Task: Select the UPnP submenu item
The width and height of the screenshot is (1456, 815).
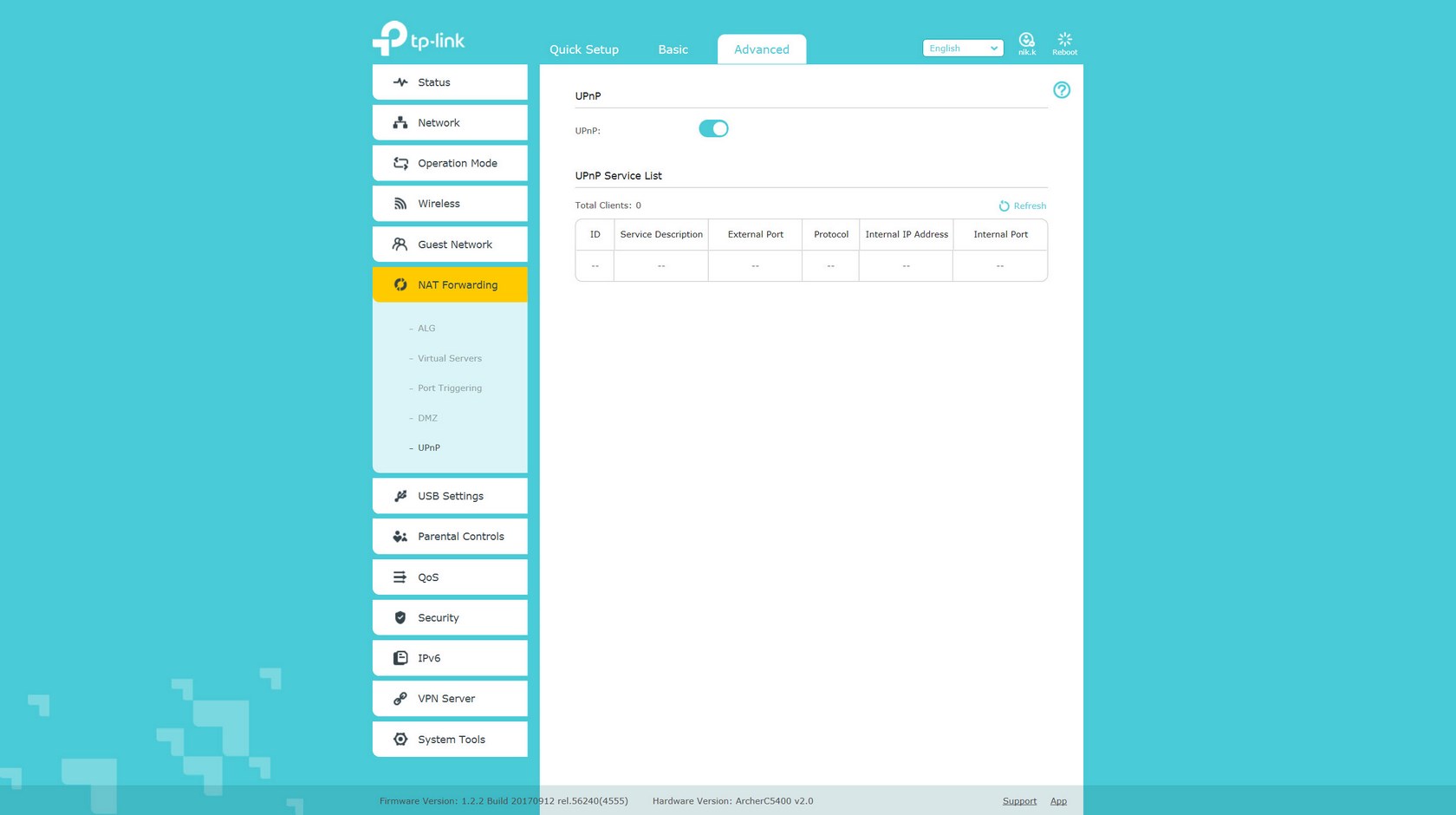Action: [428, 448]
